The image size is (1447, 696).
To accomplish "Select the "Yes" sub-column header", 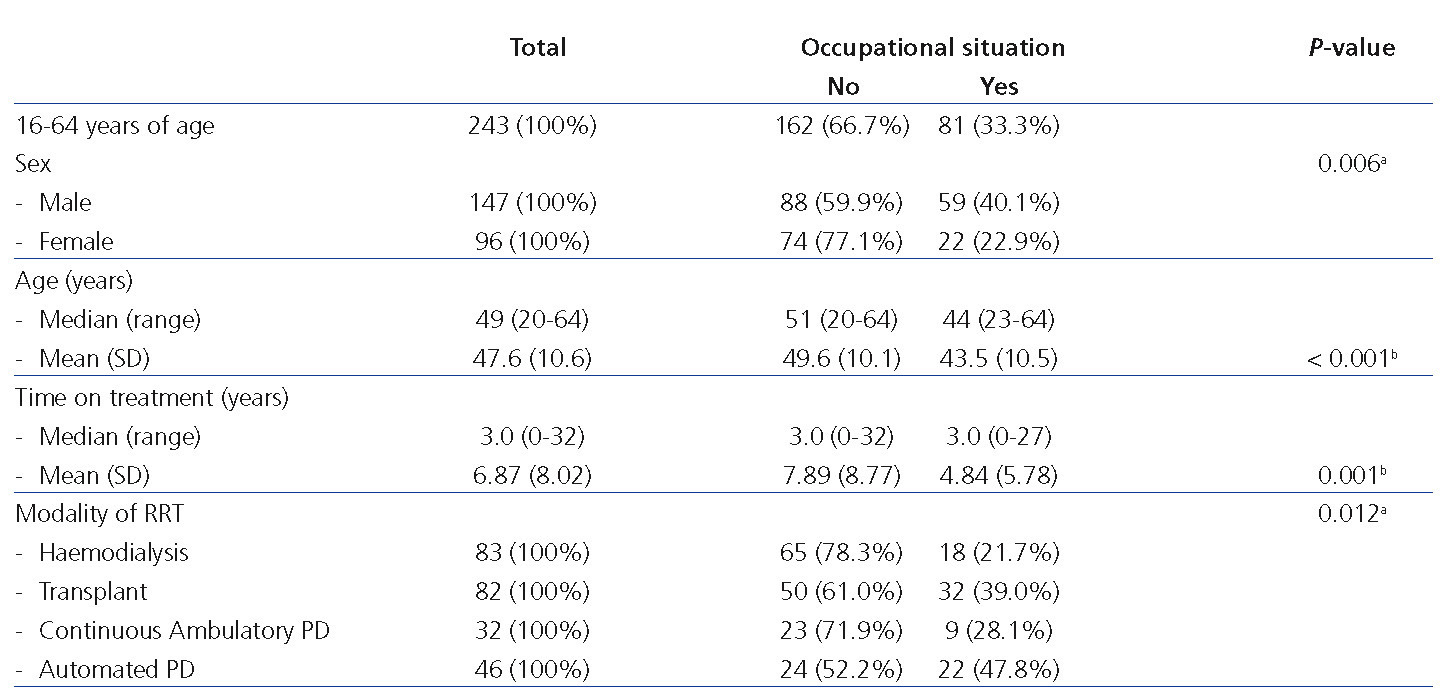I will pos(999,87).
